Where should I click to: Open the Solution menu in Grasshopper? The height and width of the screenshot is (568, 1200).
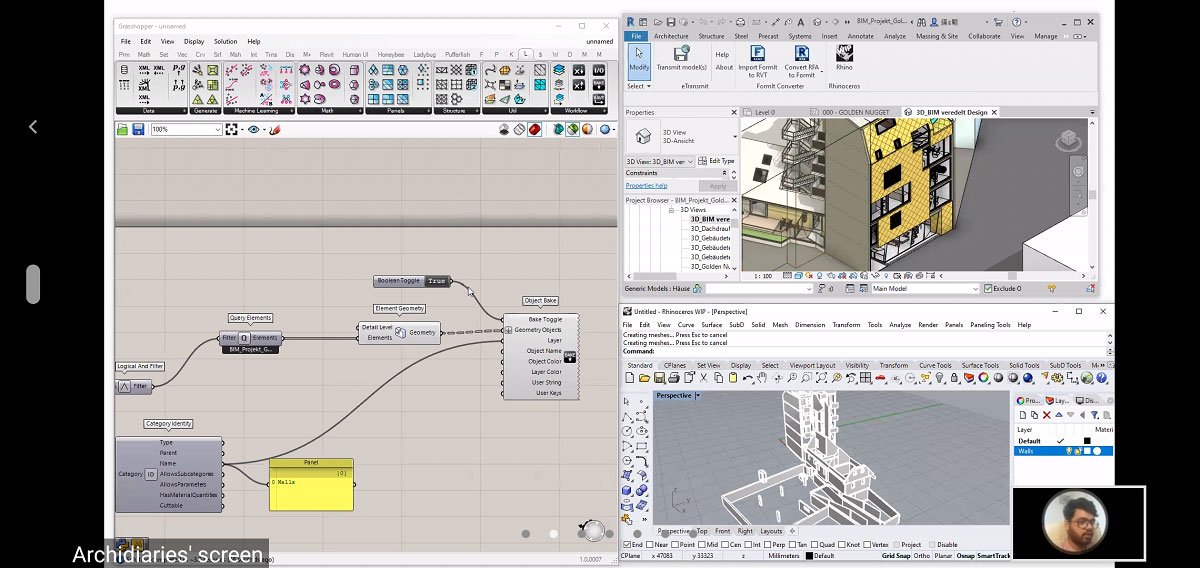click(x=225, y=42)
